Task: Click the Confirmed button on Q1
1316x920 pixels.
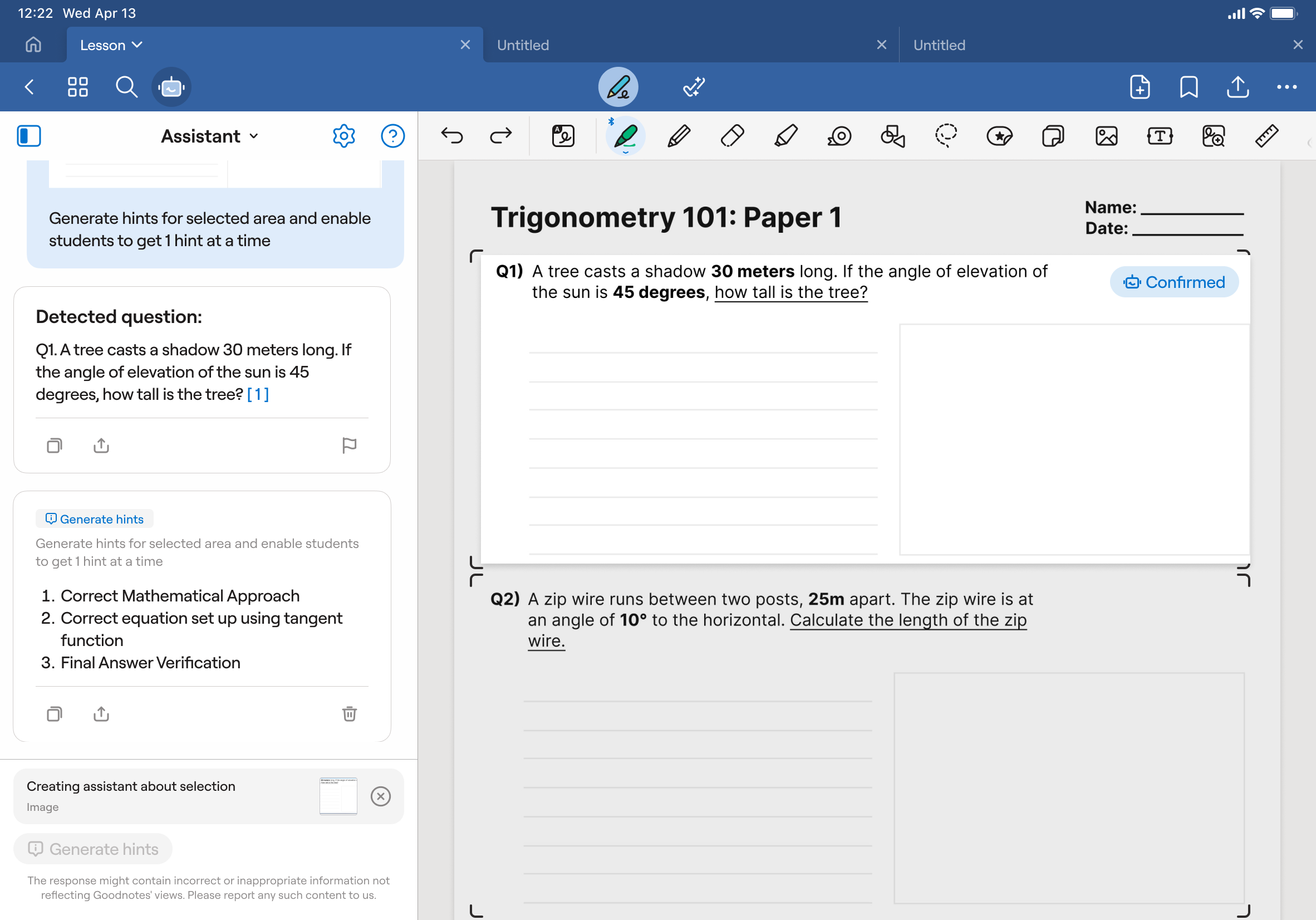Action: 1174,282
